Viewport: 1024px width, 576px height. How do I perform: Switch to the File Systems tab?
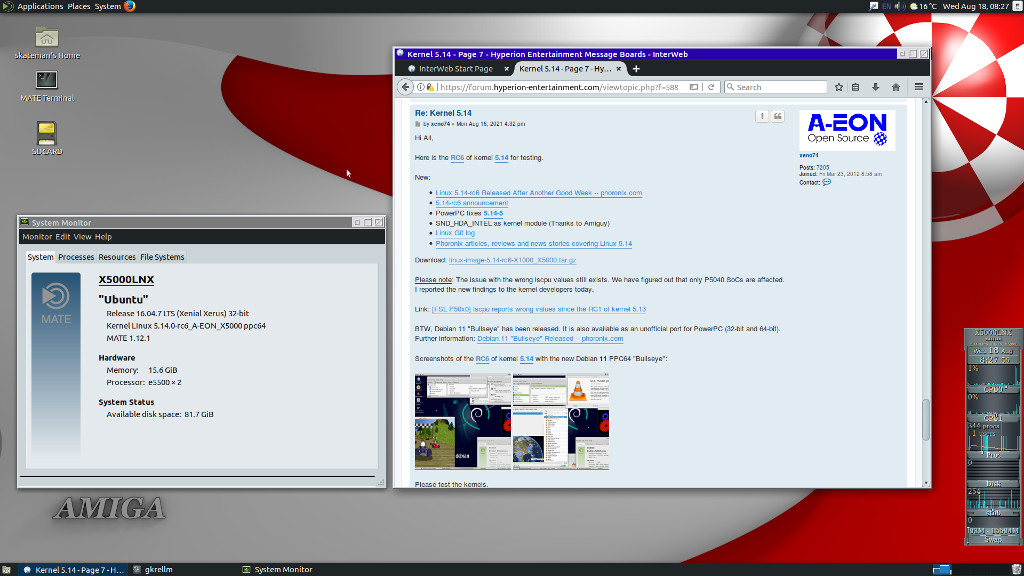pyautogui.click(x=162, y=257)
